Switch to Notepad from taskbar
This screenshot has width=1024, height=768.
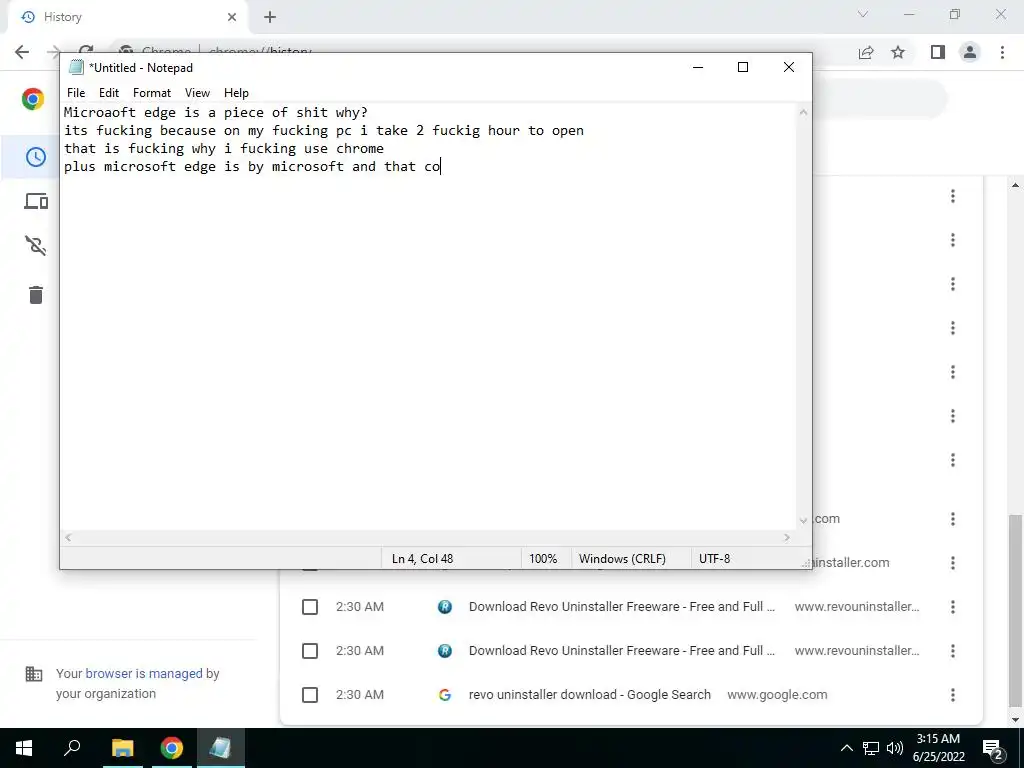pyautogui.click(x=221, y=748)
